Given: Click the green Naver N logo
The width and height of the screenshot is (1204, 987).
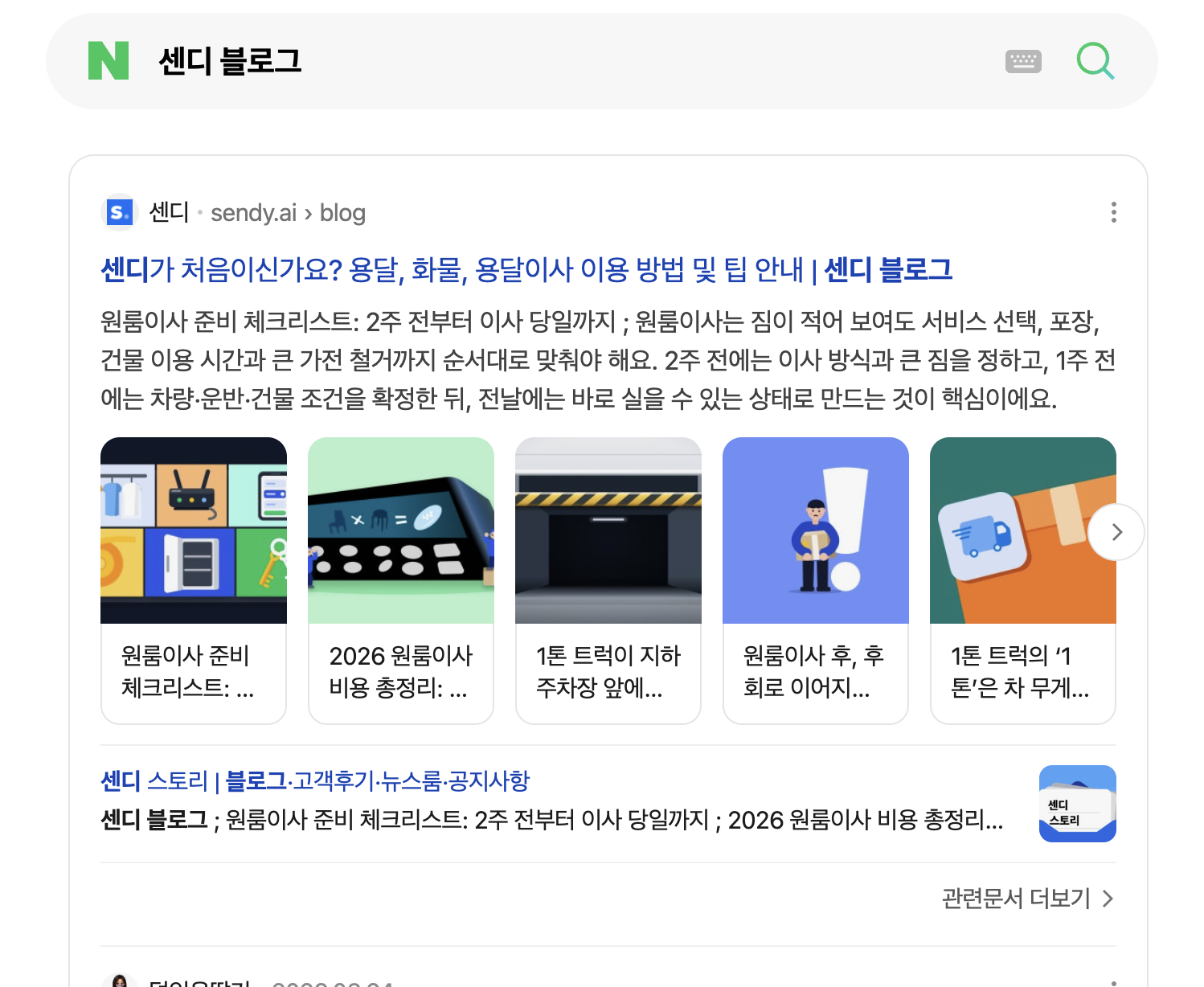Looking at the screenshot, I should click(x=109, y=61).
